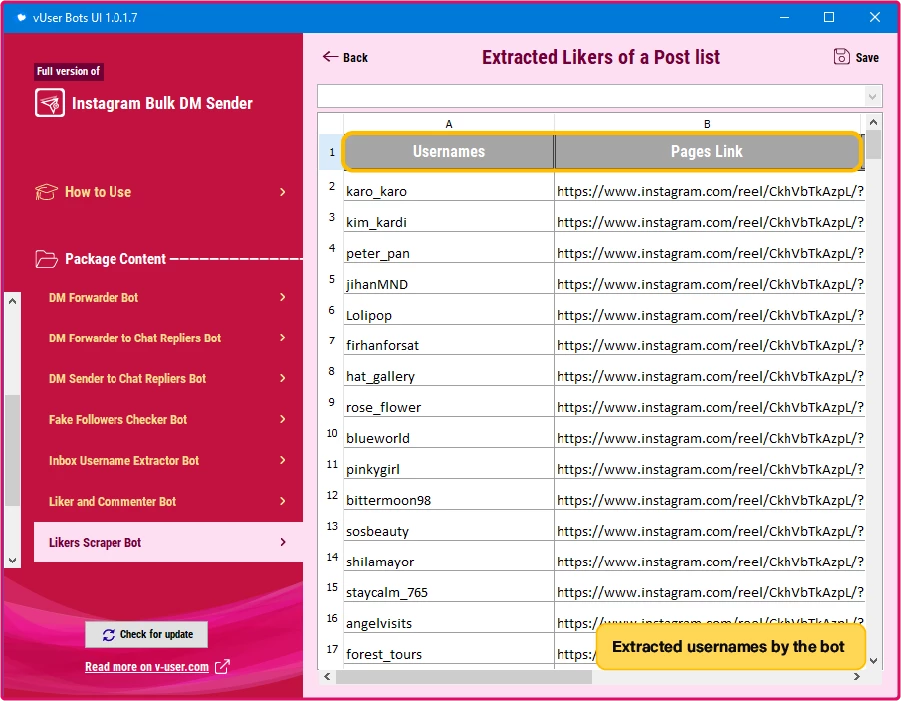The width and height of the screenshot is (901, 701).
Task: Click the Back button label
Action: 355,57
